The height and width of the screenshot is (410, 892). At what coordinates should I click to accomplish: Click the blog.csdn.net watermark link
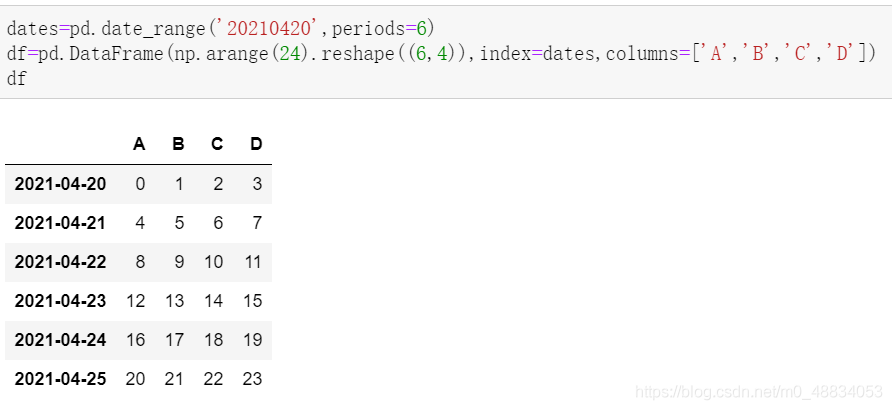pos(759,392)
